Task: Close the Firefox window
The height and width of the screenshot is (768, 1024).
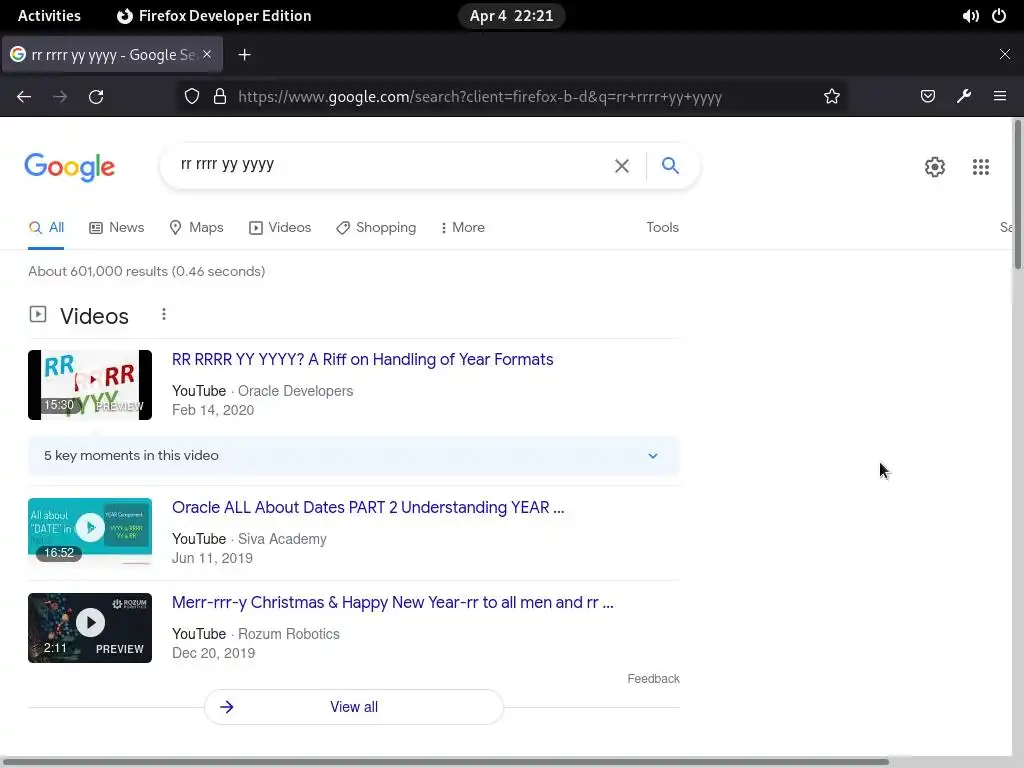Action: click(x=1004, y=54)
